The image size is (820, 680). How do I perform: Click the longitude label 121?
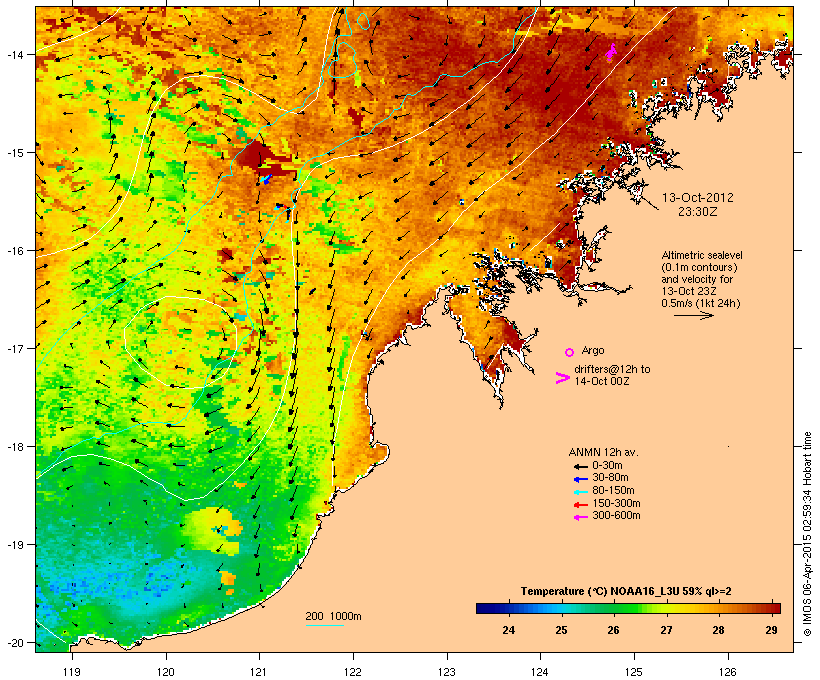(x=259, y=672)
